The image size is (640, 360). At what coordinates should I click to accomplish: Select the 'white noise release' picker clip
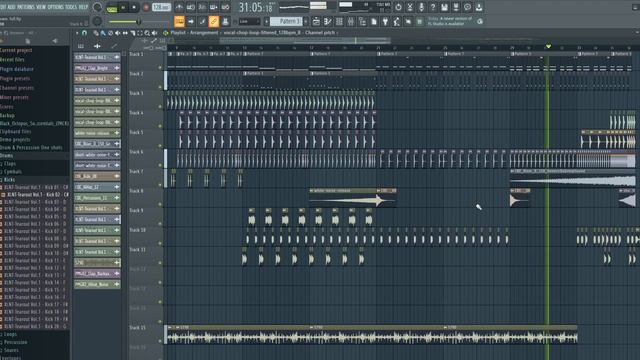97,133
